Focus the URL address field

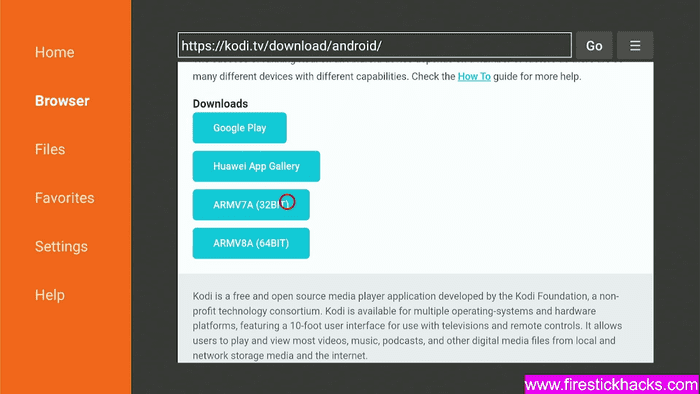(375, 45)
